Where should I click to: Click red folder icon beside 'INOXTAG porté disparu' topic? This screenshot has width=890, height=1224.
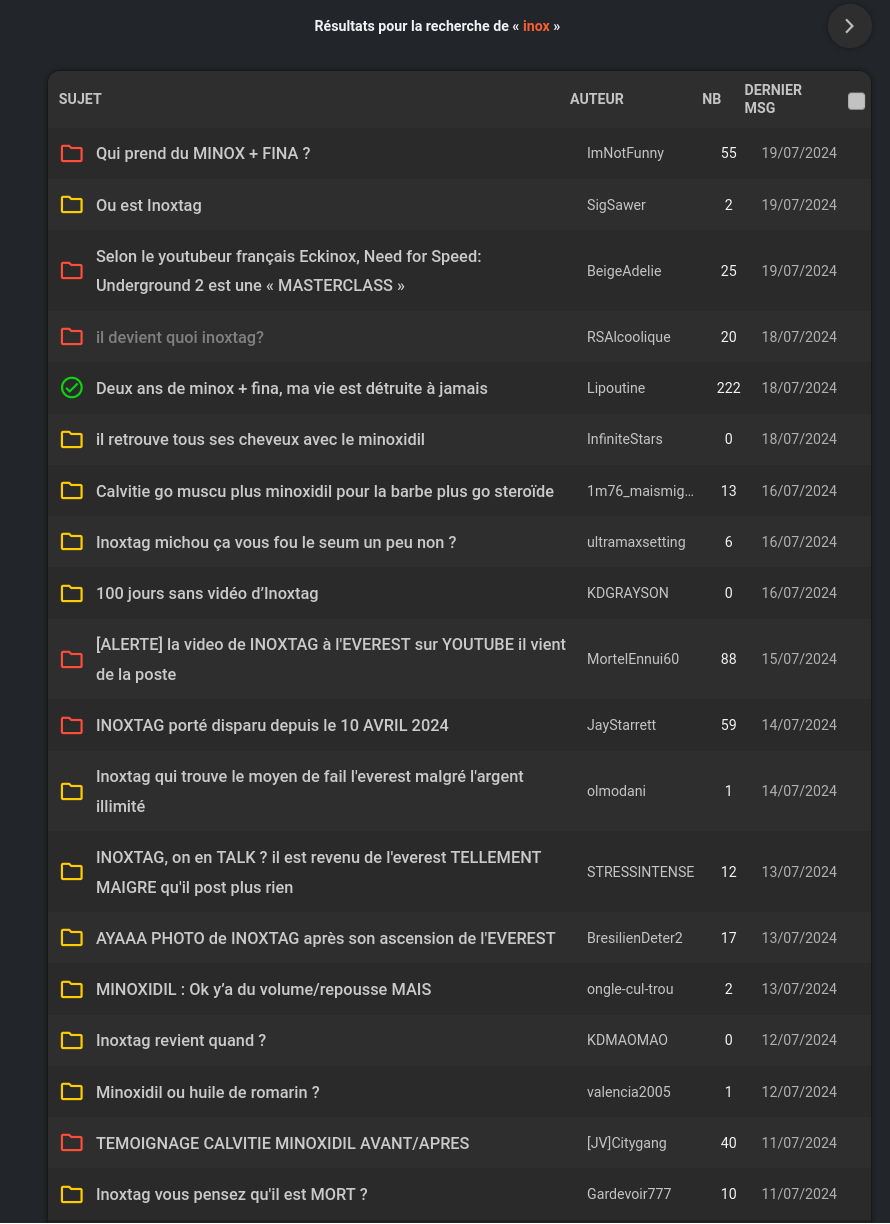coord(71,725)
